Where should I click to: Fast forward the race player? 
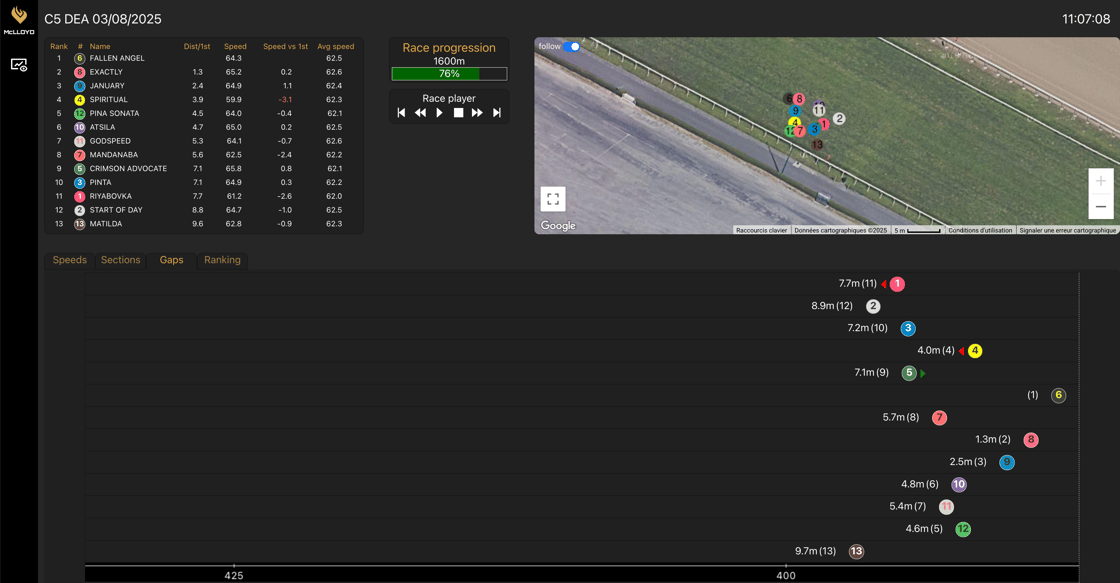tap(477, 113)
